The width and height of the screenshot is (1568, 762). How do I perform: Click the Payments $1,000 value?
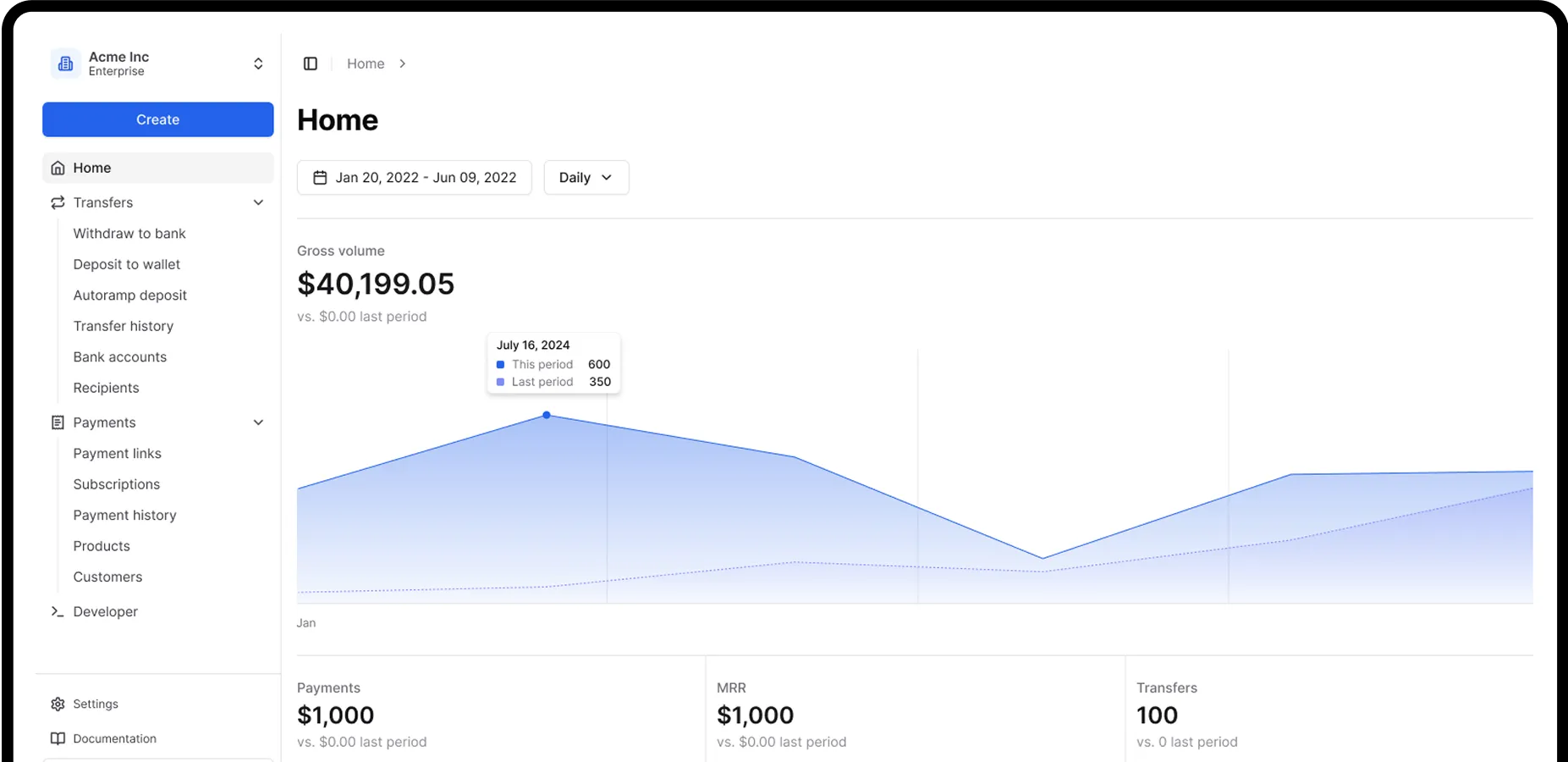336,715
